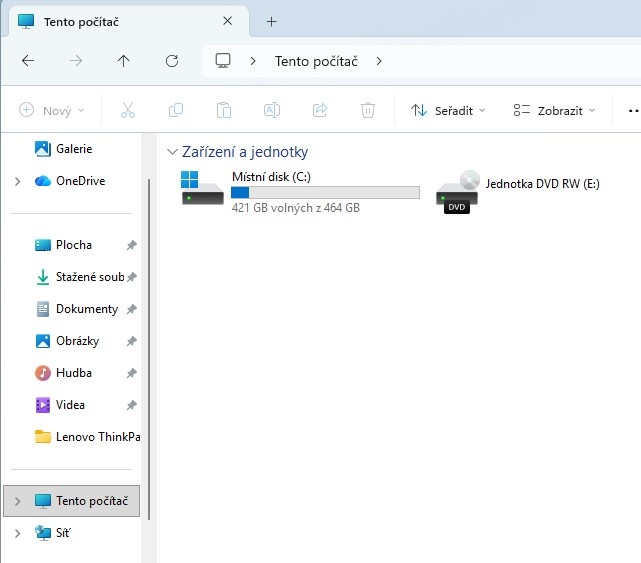Click the Delete trash bin icon
Viewport: 641px width, 563px height.
click(x=368, y=110)
